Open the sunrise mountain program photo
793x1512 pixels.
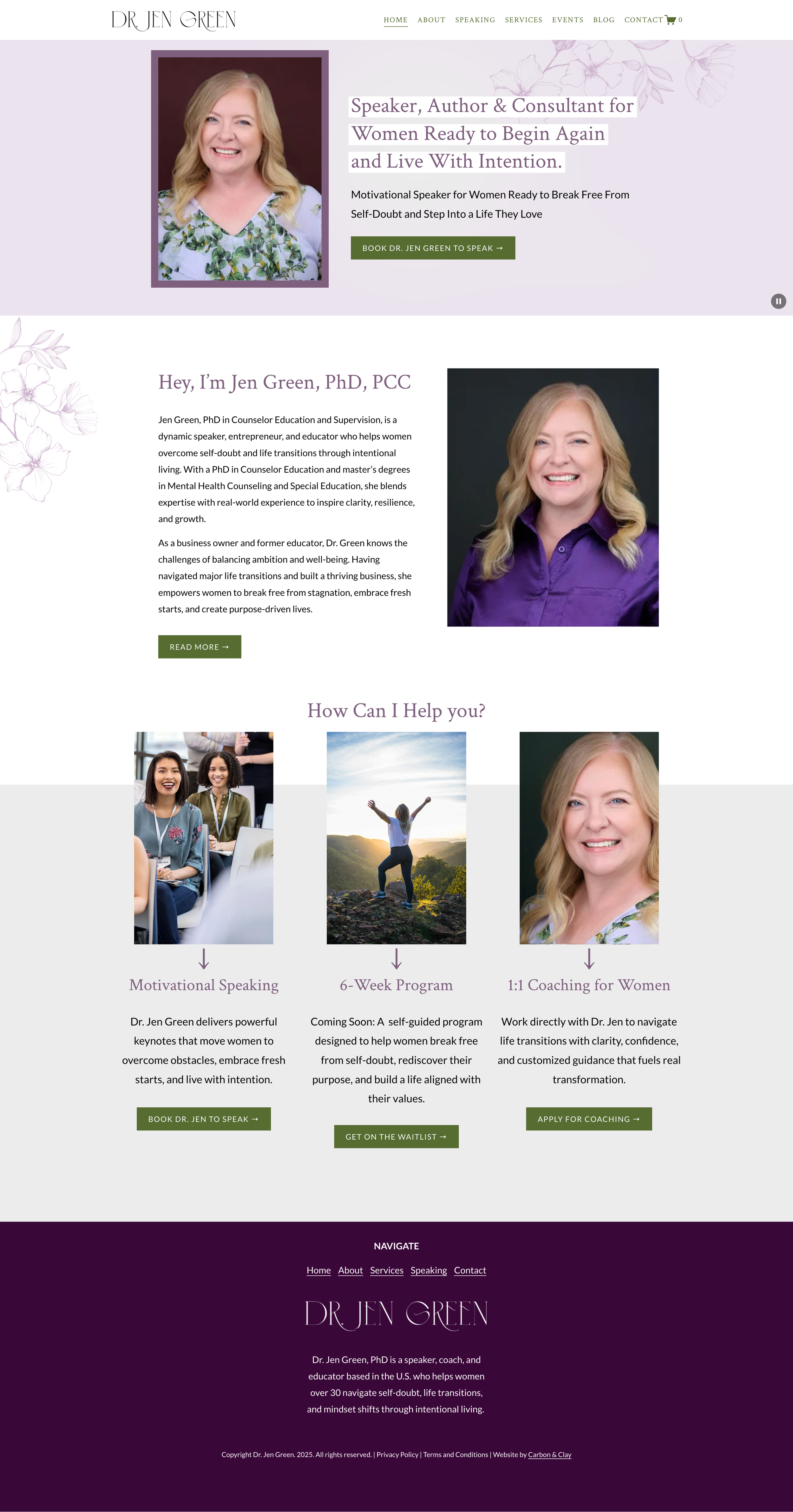pyautogui.click(x=396, y=838)
